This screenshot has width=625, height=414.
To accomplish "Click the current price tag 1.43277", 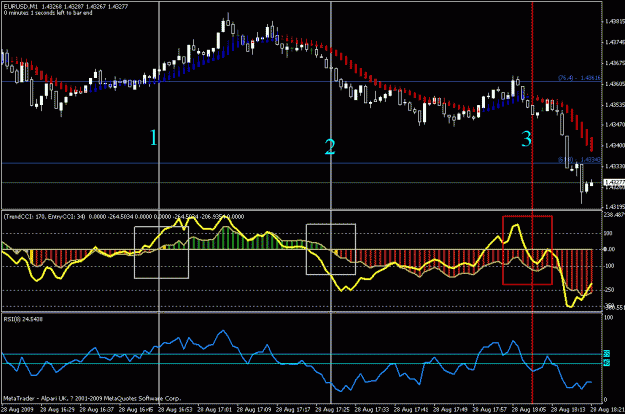I will coord(614,182).
